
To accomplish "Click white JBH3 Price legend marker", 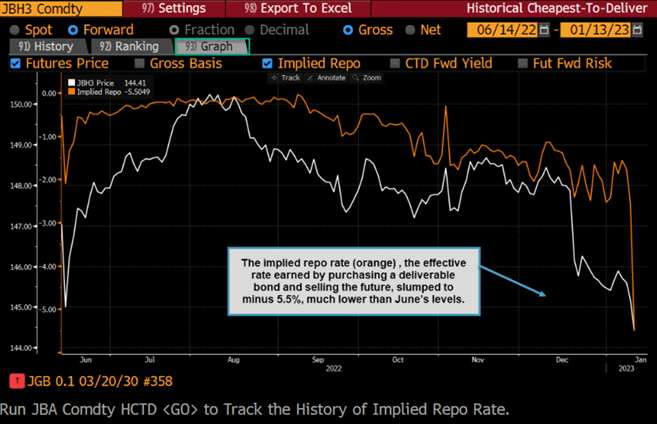I will [x=70, y=83].
